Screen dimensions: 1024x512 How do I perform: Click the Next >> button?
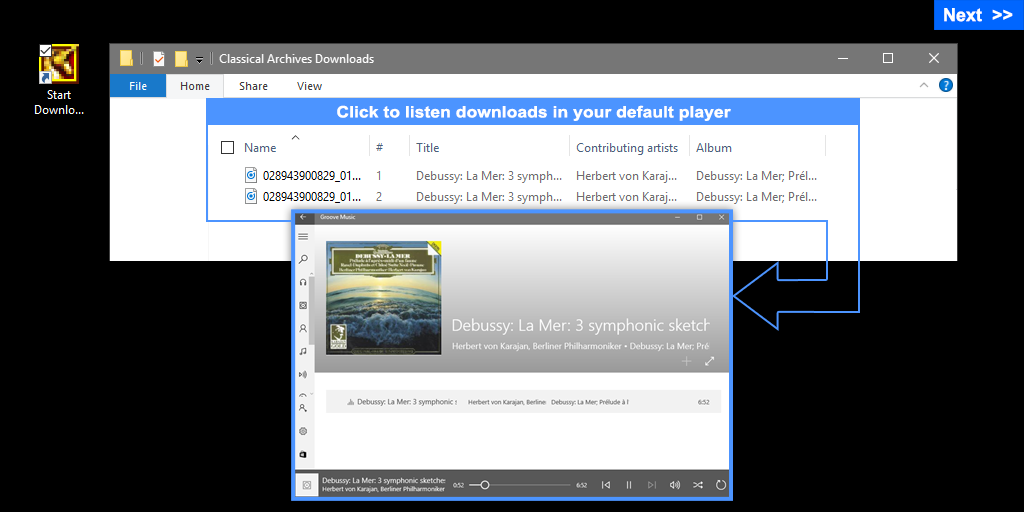pyautogui.click(x=977, y=15)
